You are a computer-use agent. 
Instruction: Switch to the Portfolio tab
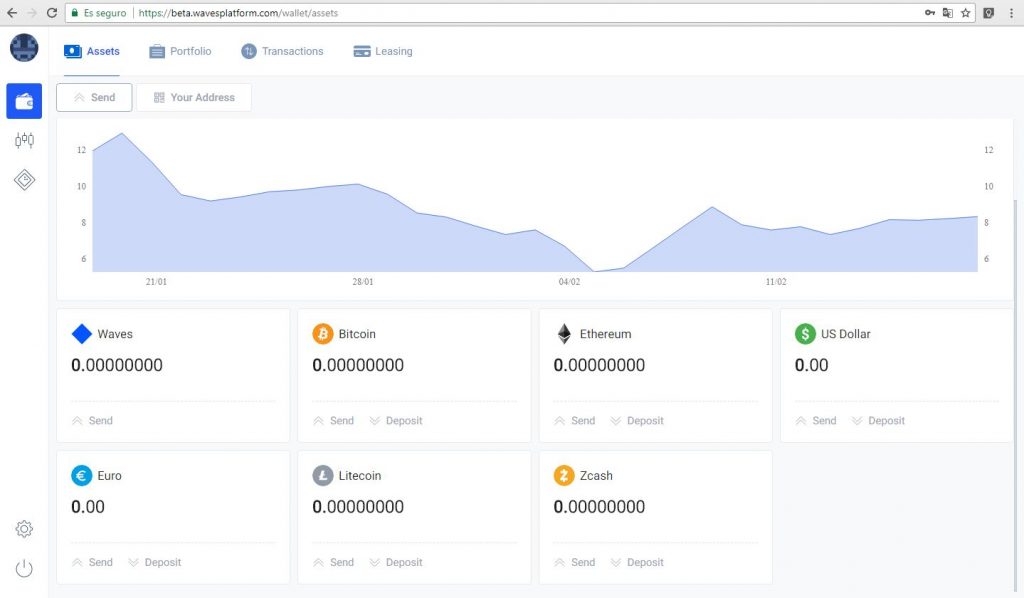pos(180,51)
